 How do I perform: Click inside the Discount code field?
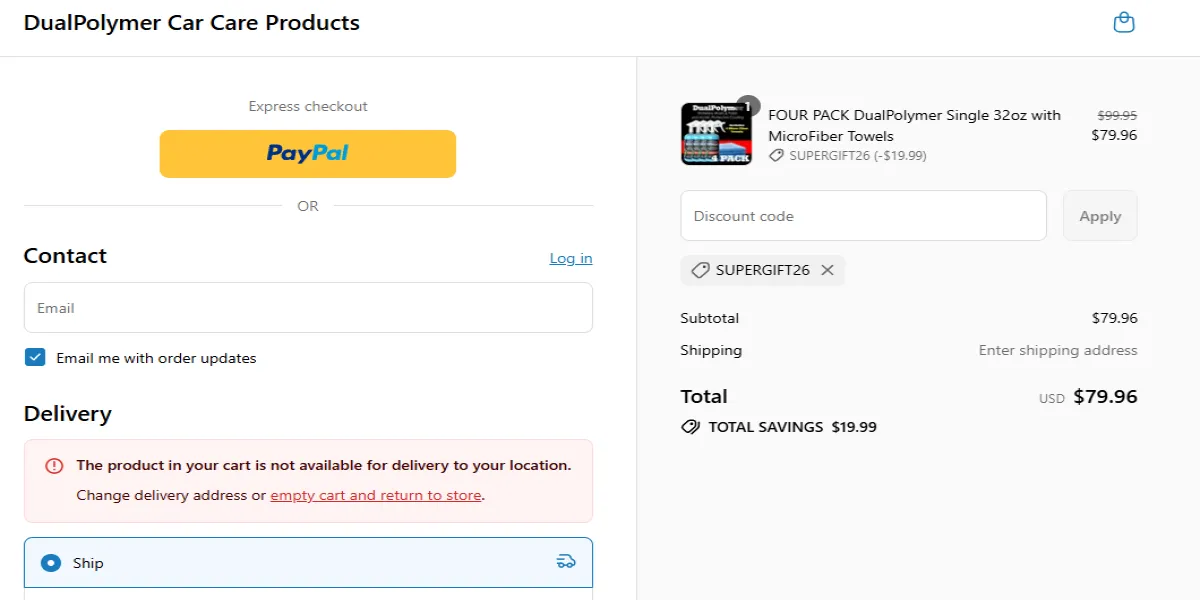point(863,215)
